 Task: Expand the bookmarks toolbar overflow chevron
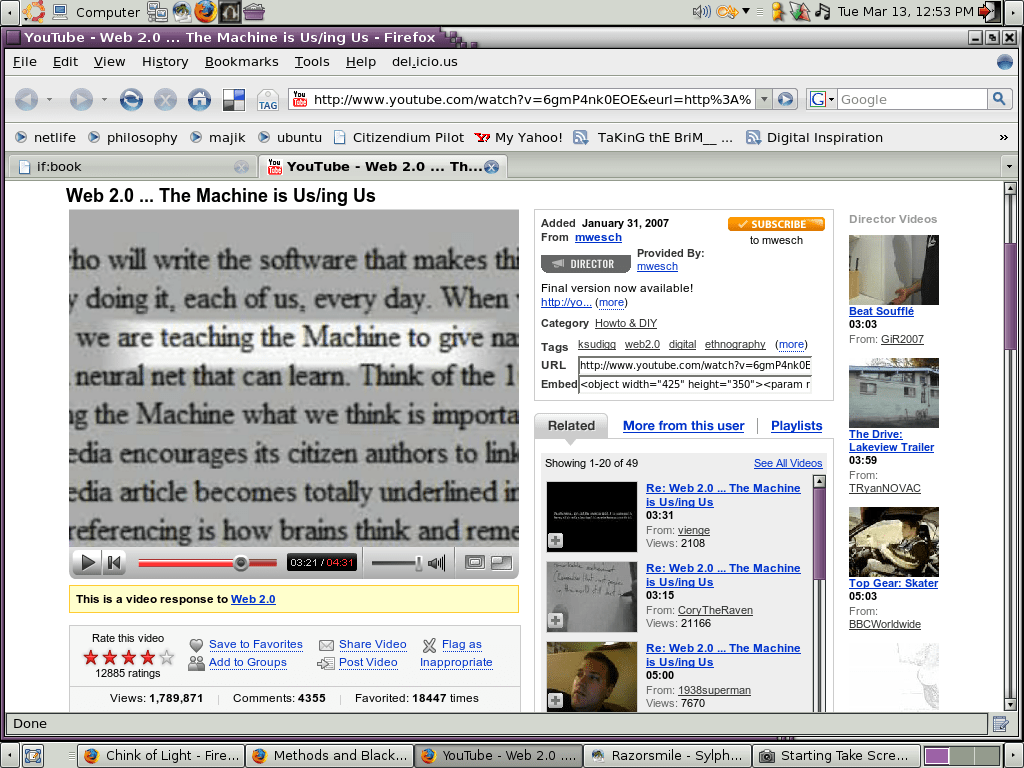[x=1003, y=137]
